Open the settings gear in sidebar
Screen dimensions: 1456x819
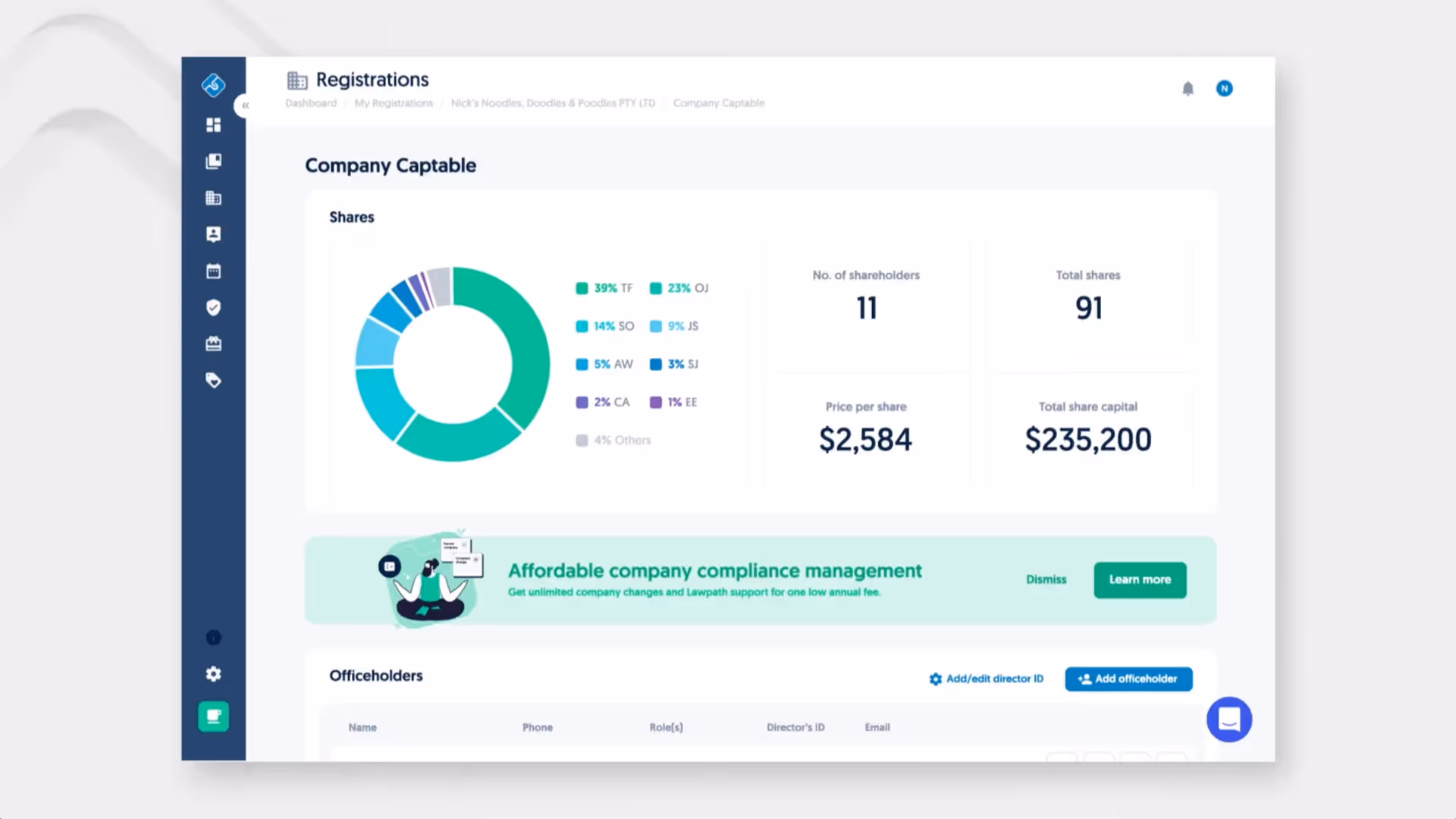214,674
